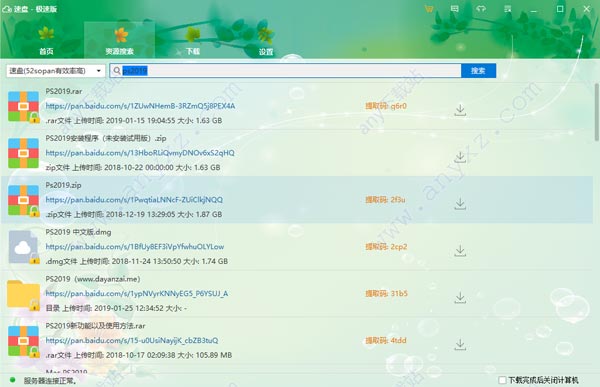Click the blue 搜索 button
This screenshot has width=600, height=387.
tap(478, 71)
